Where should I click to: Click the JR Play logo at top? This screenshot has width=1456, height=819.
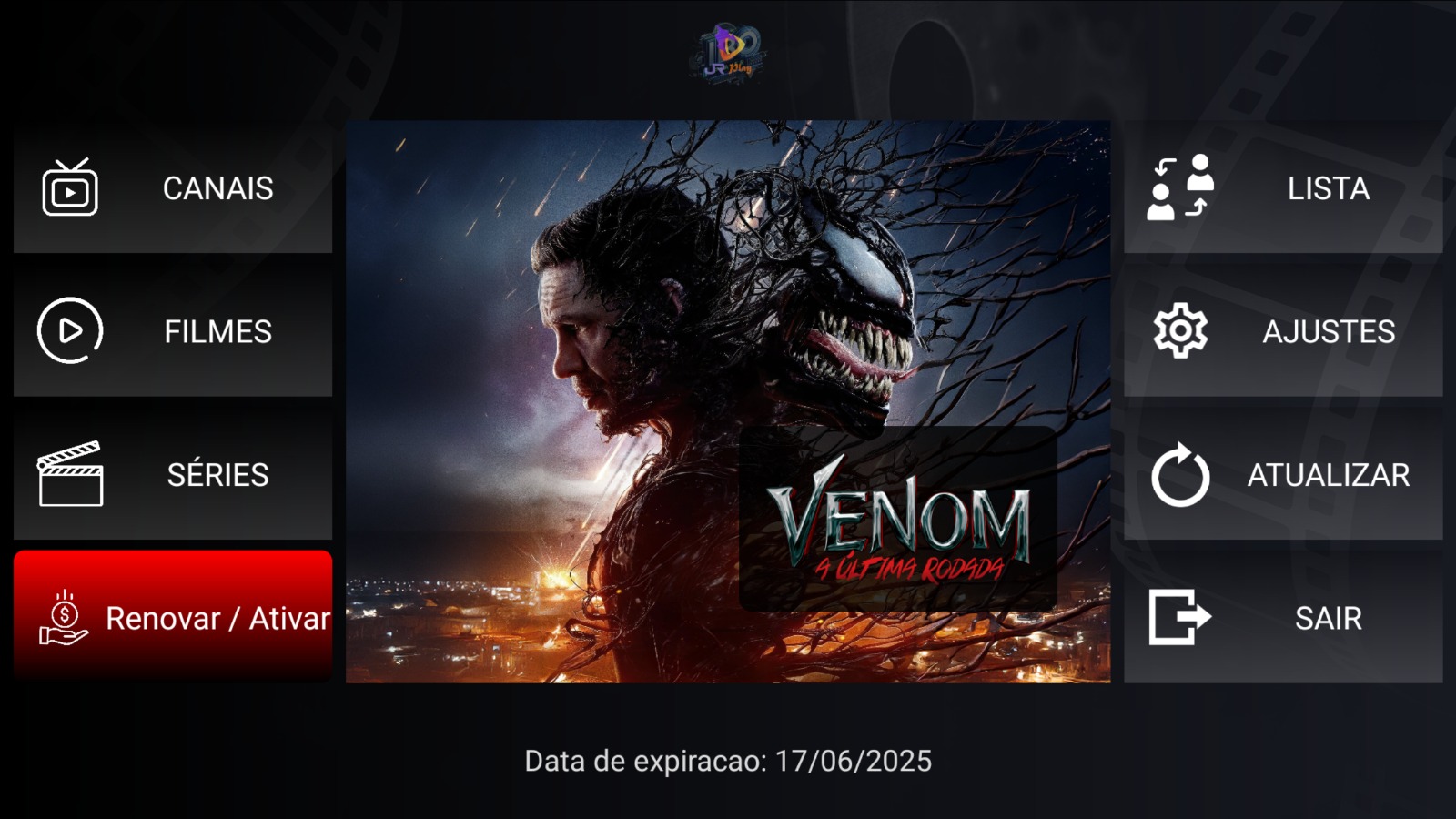tap(728, 55)
